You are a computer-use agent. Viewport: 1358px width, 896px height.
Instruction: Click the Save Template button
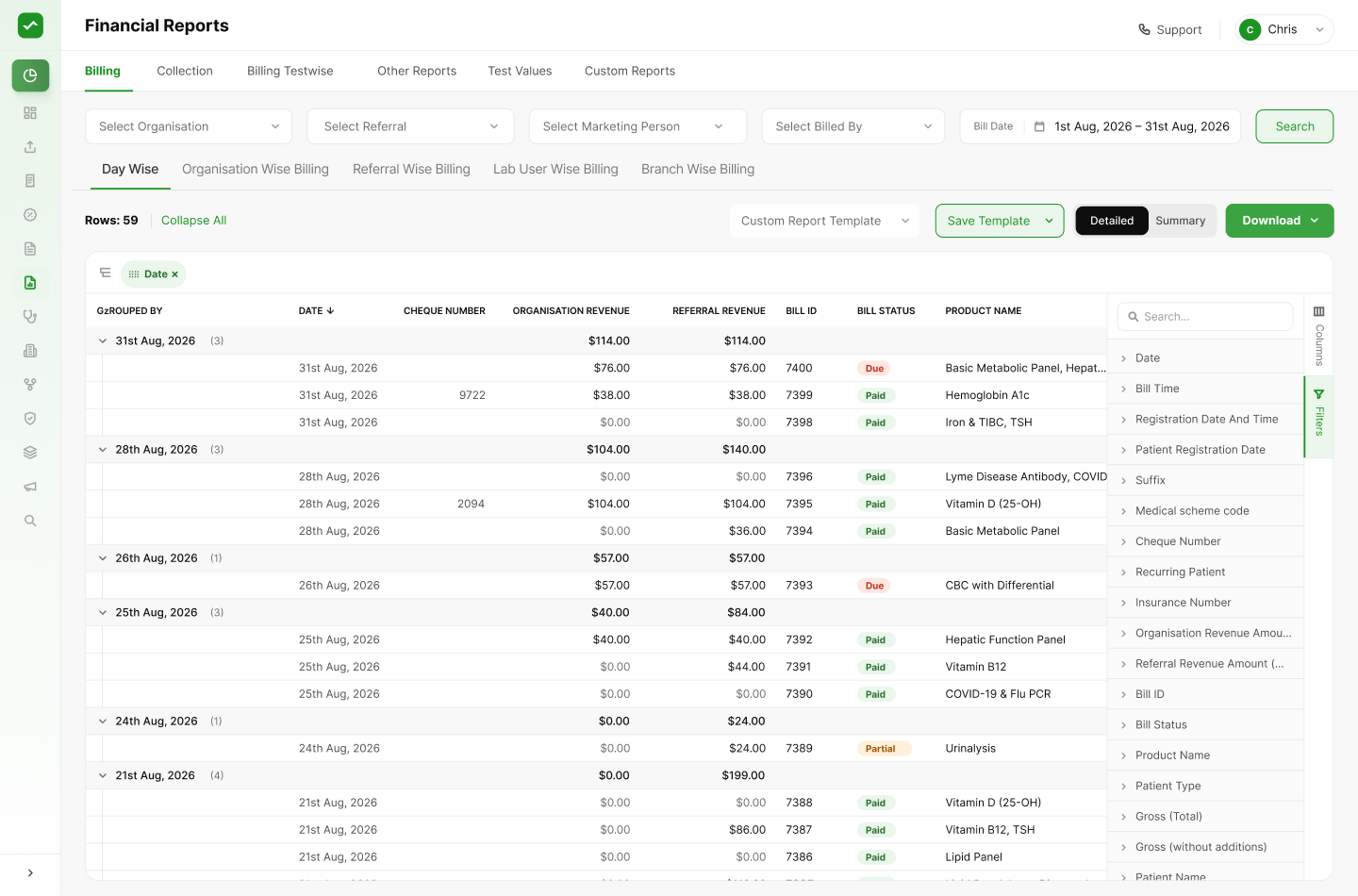tap(1000, 221)
